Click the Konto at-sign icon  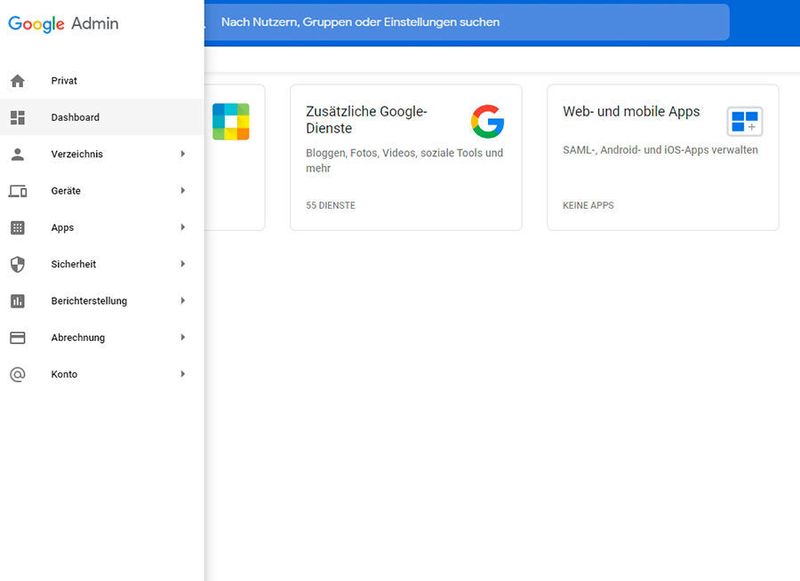click(x=17, y=374)
